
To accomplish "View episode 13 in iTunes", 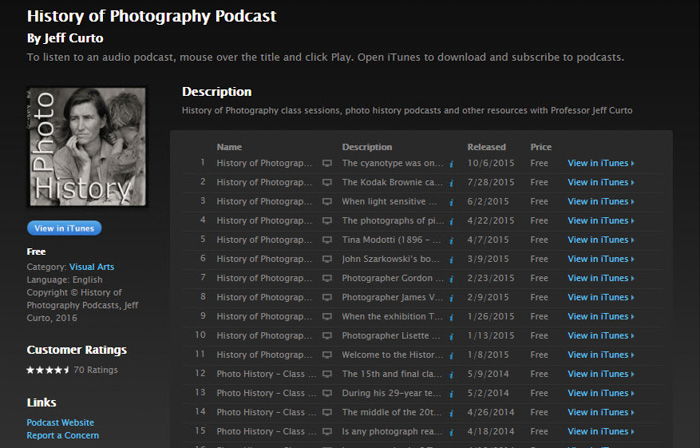I will click(x=601, y=394).
